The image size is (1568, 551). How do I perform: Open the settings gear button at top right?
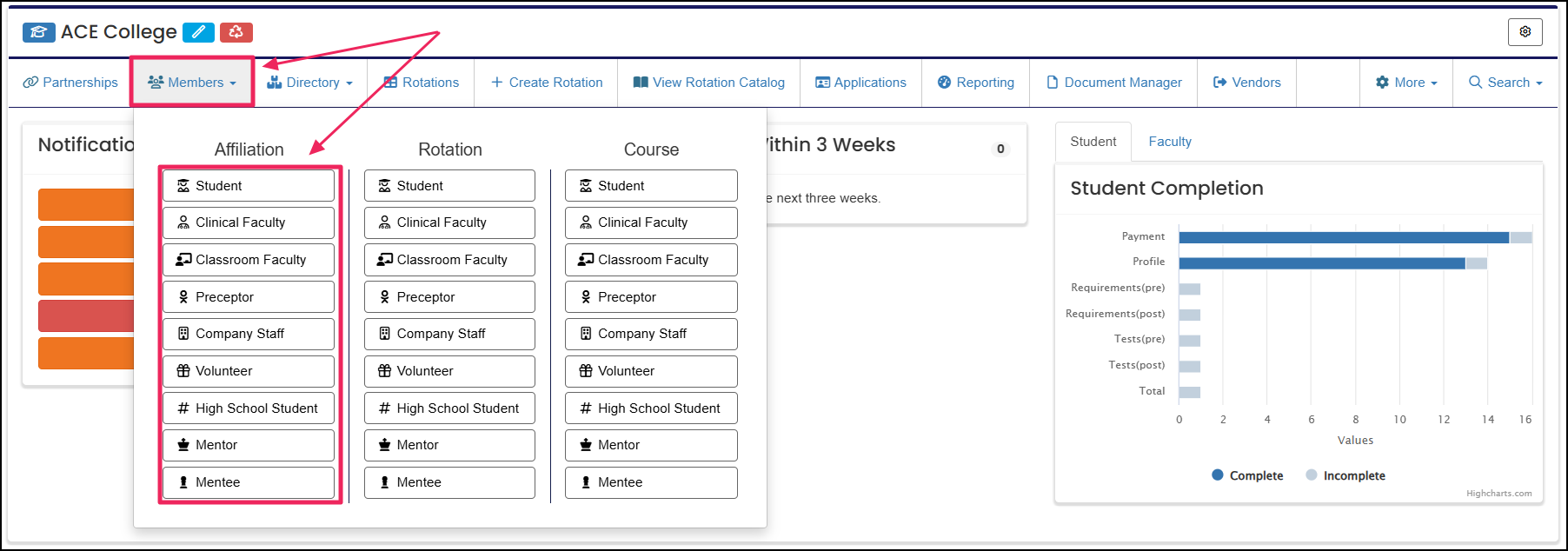pos(1525,32)
